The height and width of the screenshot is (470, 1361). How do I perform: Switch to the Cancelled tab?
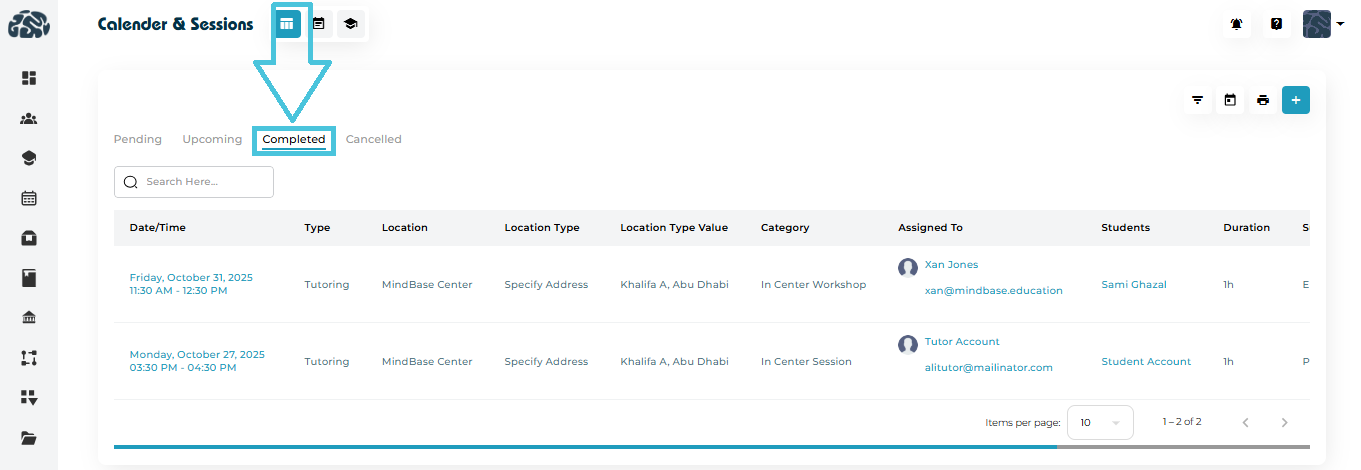373,139
